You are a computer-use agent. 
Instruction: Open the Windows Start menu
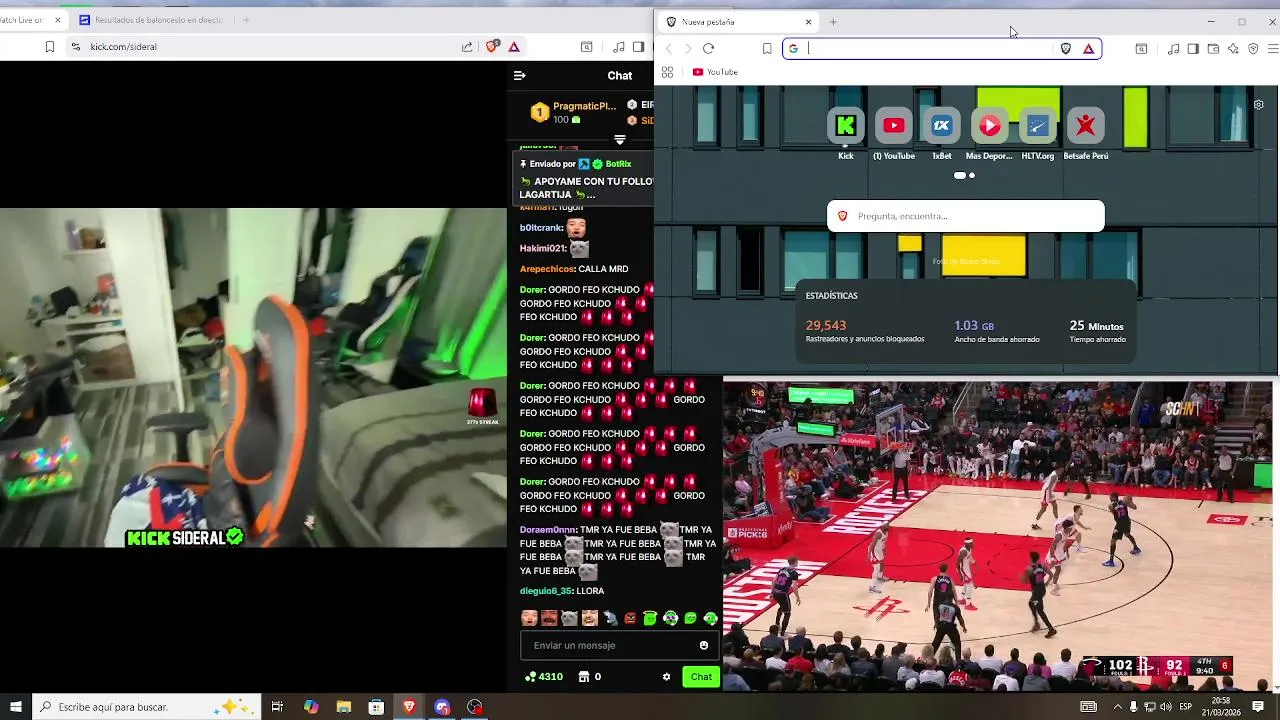[15, 707]
